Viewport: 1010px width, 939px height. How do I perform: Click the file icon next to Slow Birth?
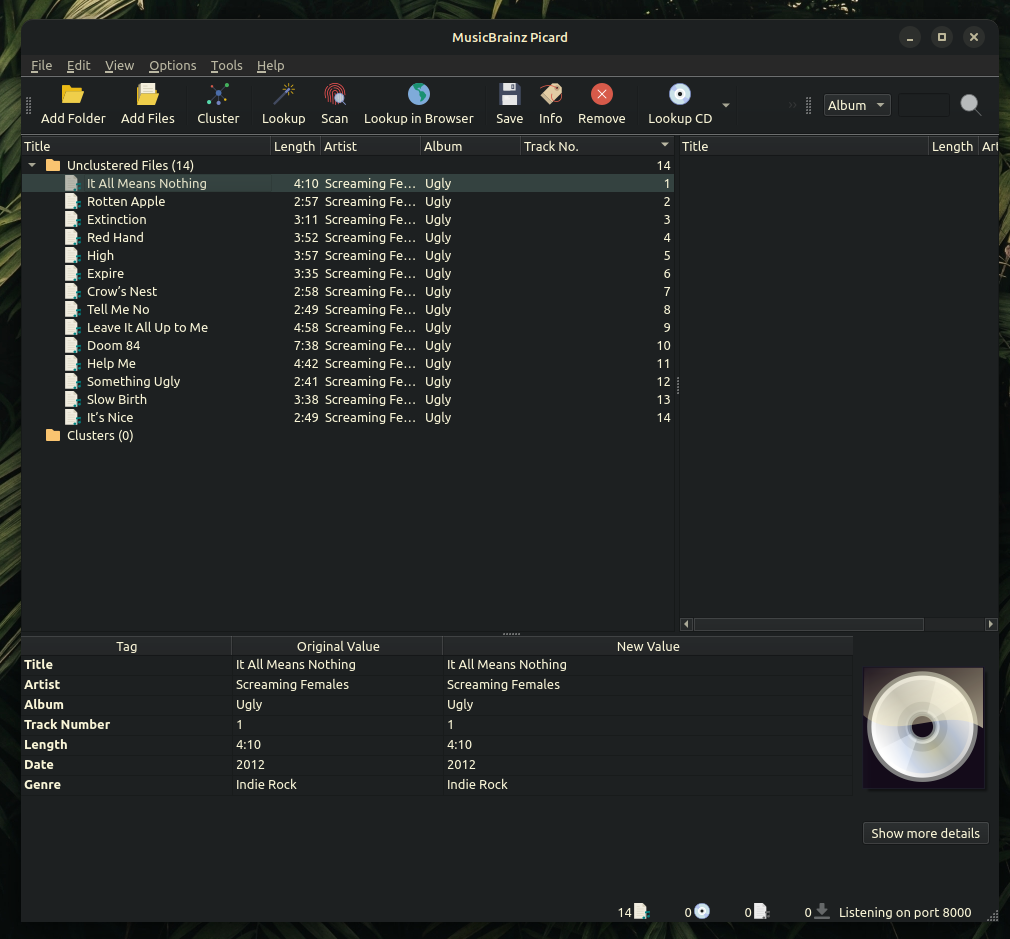[73, 400]
